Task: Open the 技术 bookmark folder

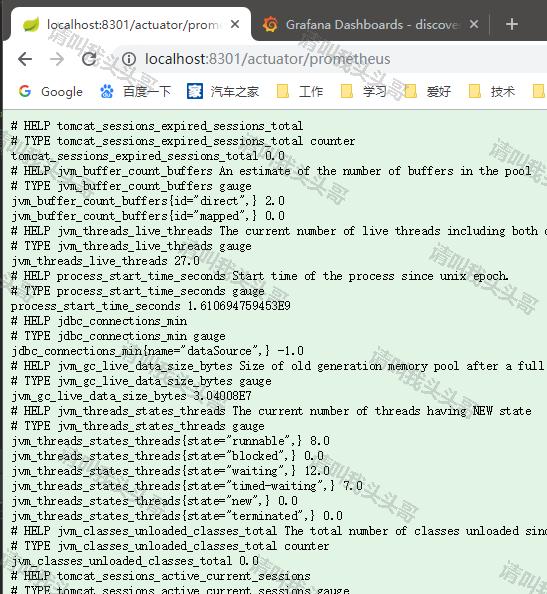Action: (492, 91)
